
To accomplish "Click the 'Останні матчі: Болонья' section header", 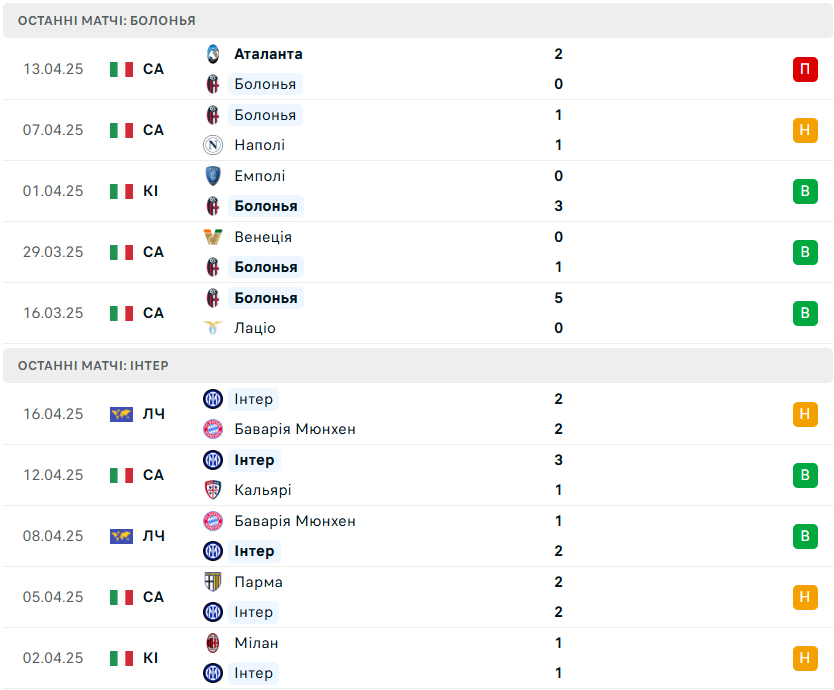I will (x=106, y=20).
